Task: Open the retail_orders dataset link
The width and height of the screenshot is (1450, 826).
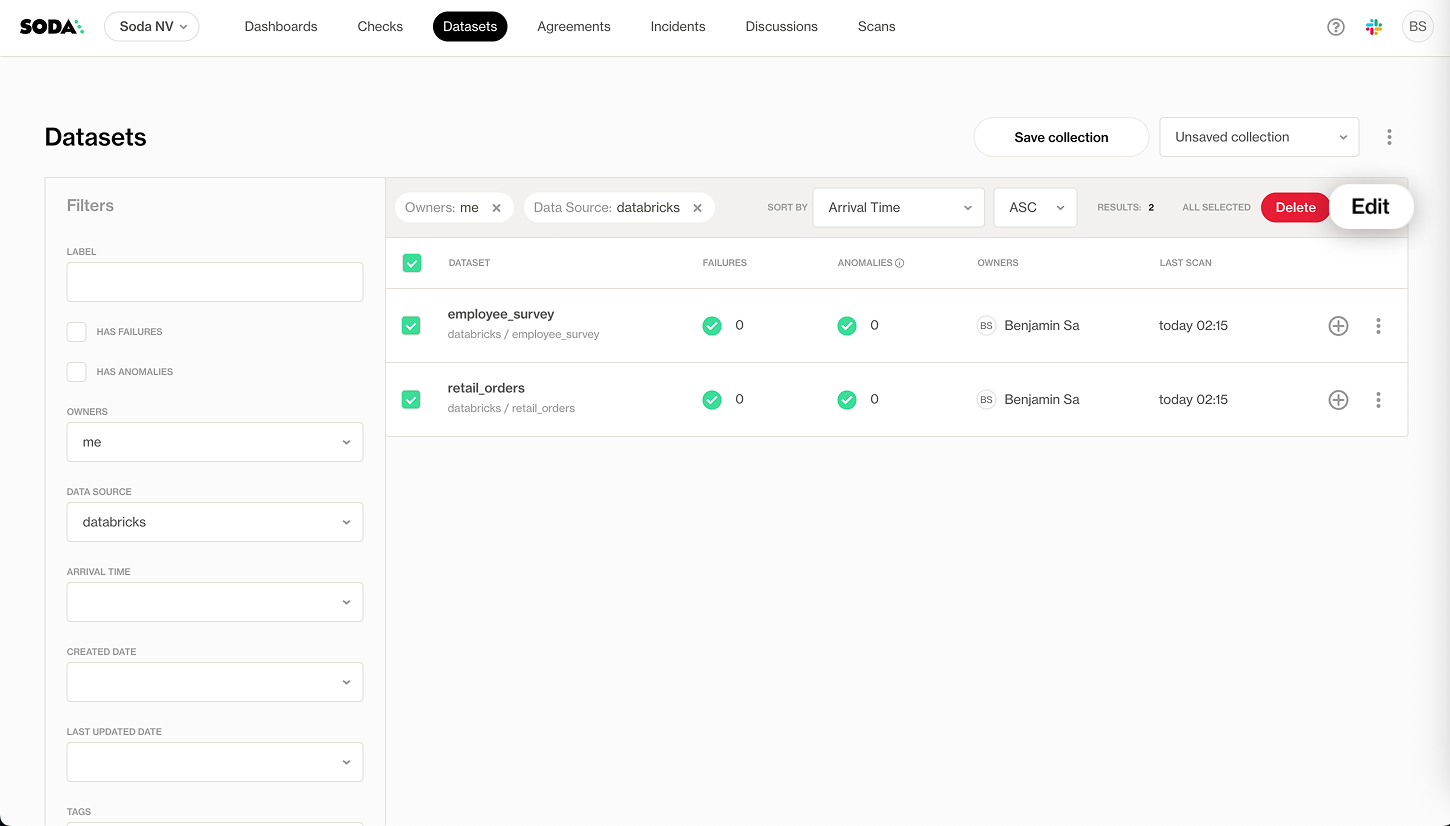Action: (486, 388)
